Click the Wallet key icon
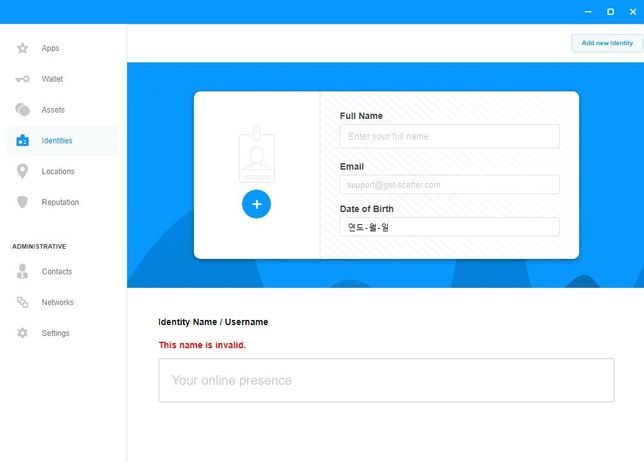The height and width of the screenshot is (462, 644). click(x=22, y=79)
